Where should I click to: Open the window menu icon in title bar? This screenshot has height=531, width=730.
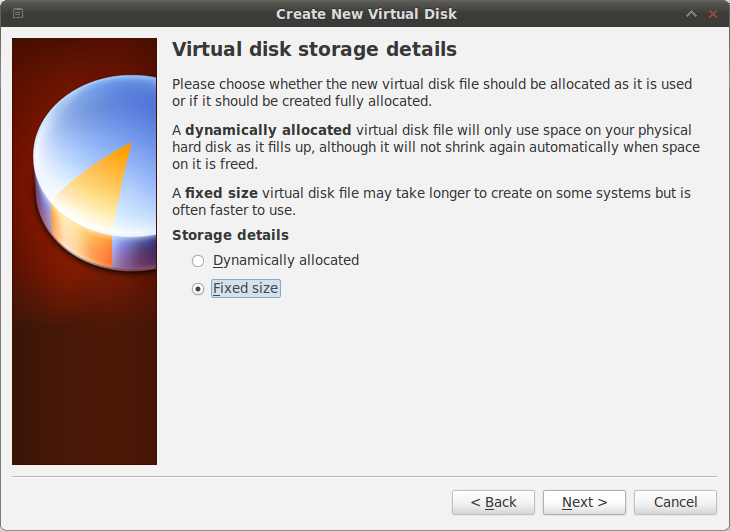coord(19,14)
